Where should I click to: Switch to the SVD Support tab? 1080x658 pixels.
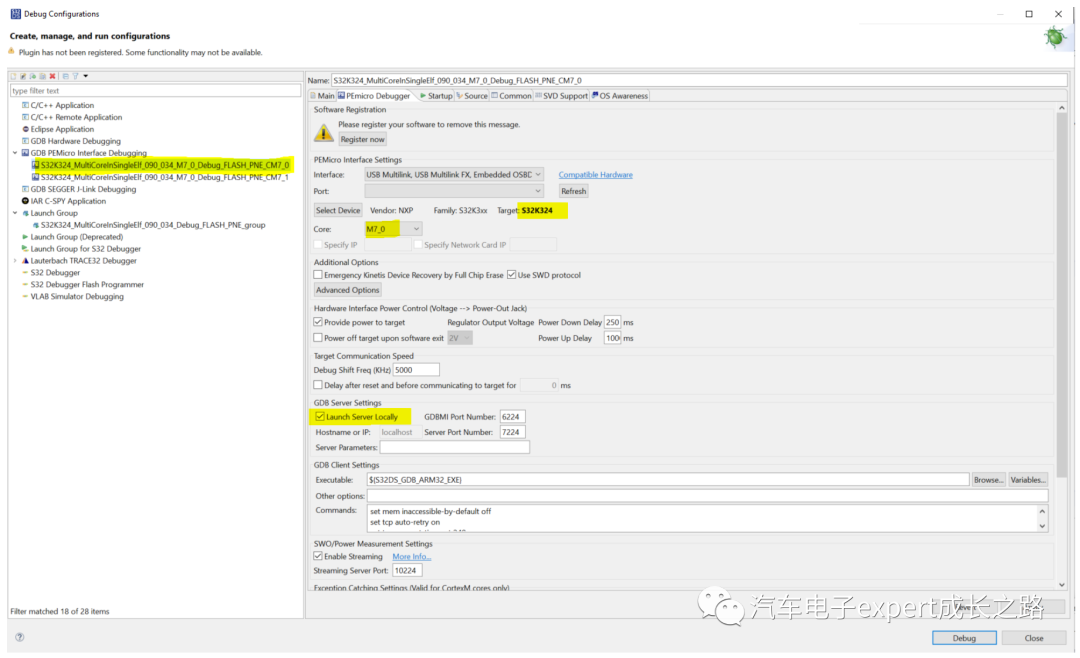tap(561, 96)
